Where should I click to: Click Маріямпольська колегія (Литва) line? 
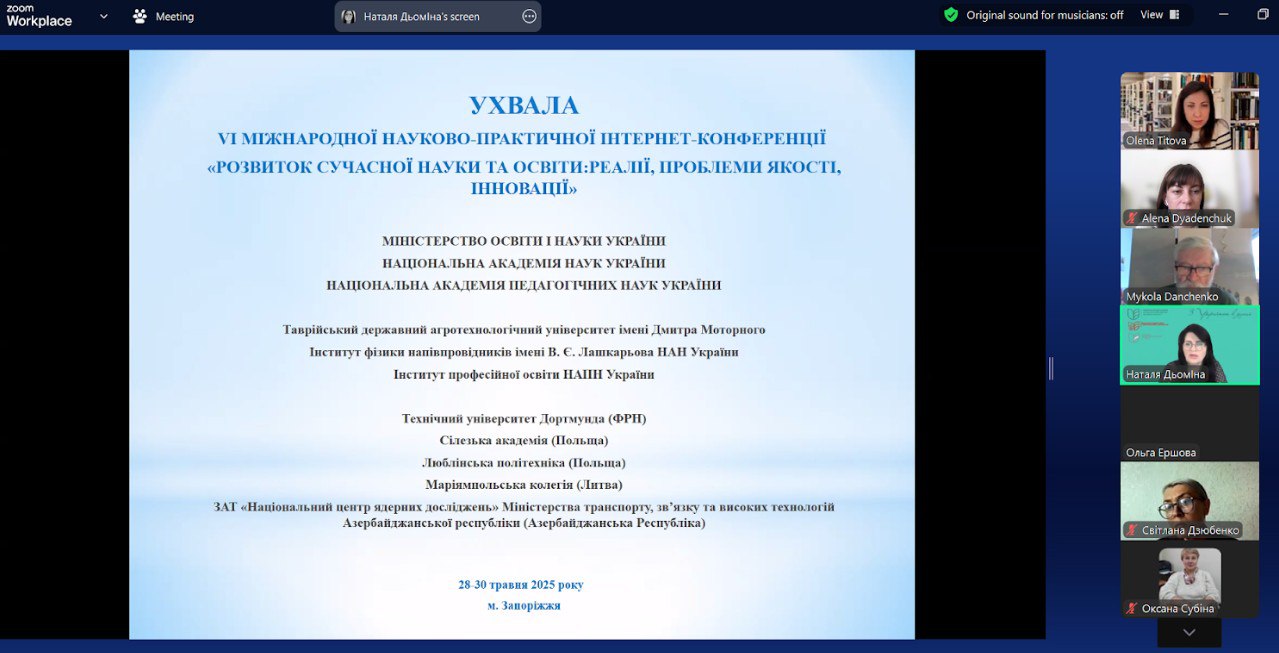tap(524, 484)
